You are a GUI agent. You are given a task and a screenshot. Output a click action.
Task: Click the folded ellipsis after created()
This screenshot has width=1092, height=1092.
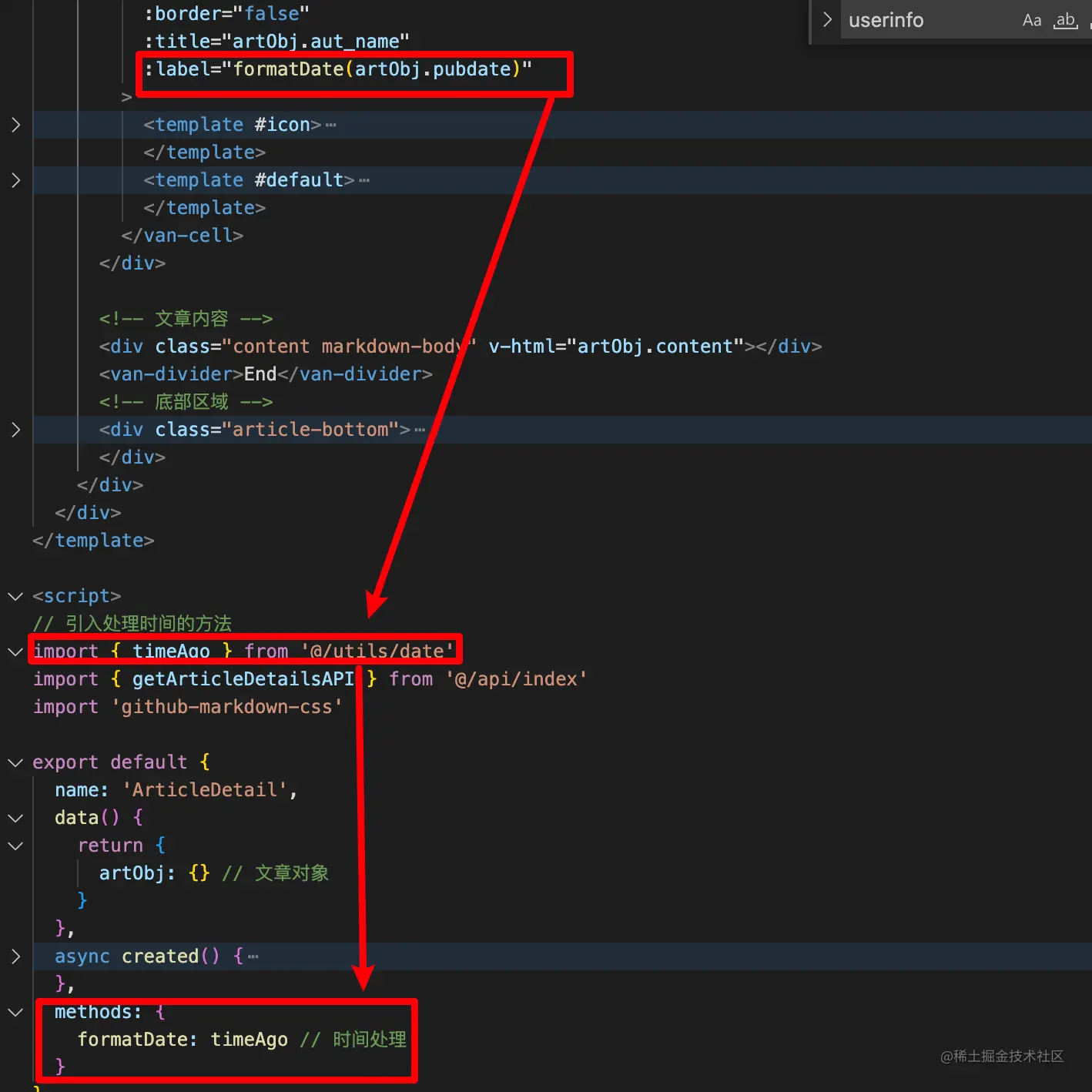(253, 956)
